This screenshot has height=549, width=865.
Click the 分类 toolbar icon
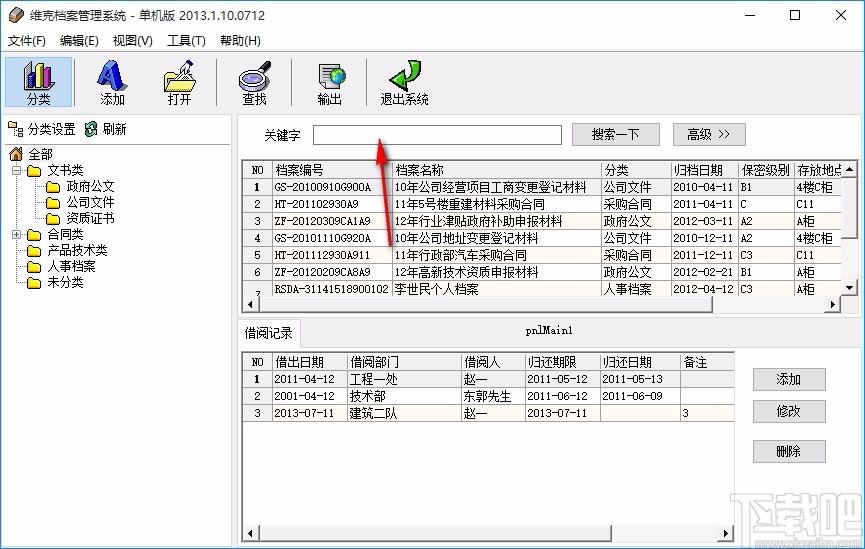[39, 82]
